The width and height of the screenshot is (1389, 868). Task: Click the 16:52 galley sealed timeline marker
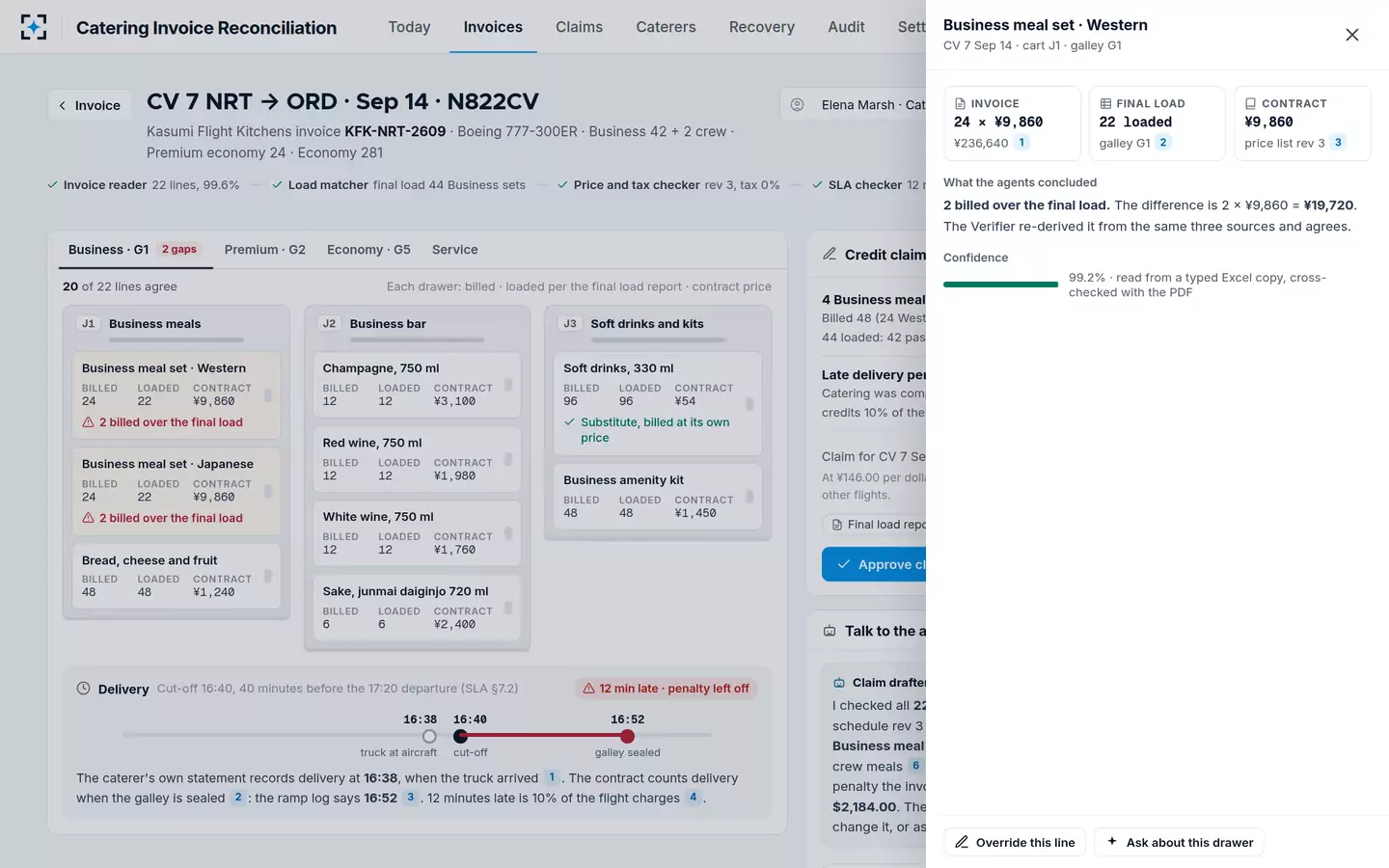627,736
